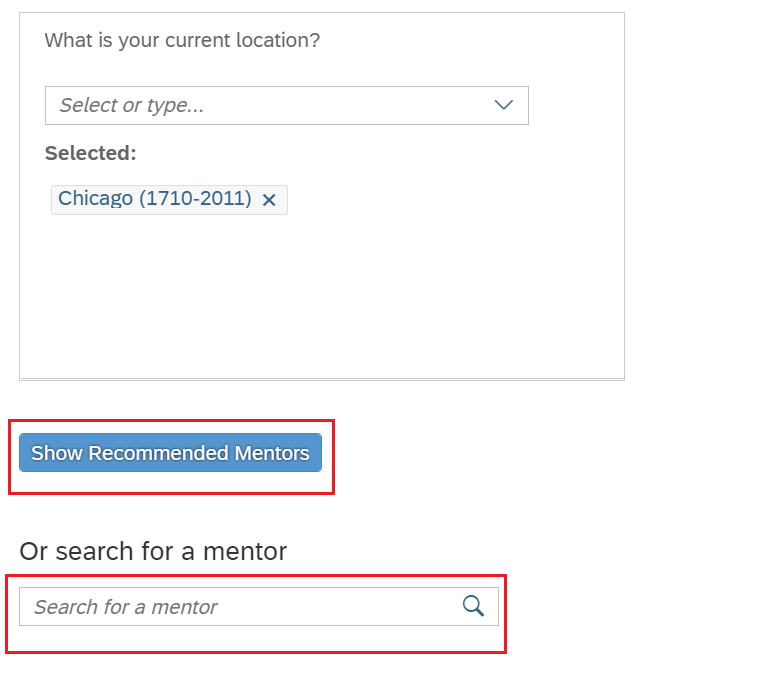Delete the Chicago tag with its X

269,200
